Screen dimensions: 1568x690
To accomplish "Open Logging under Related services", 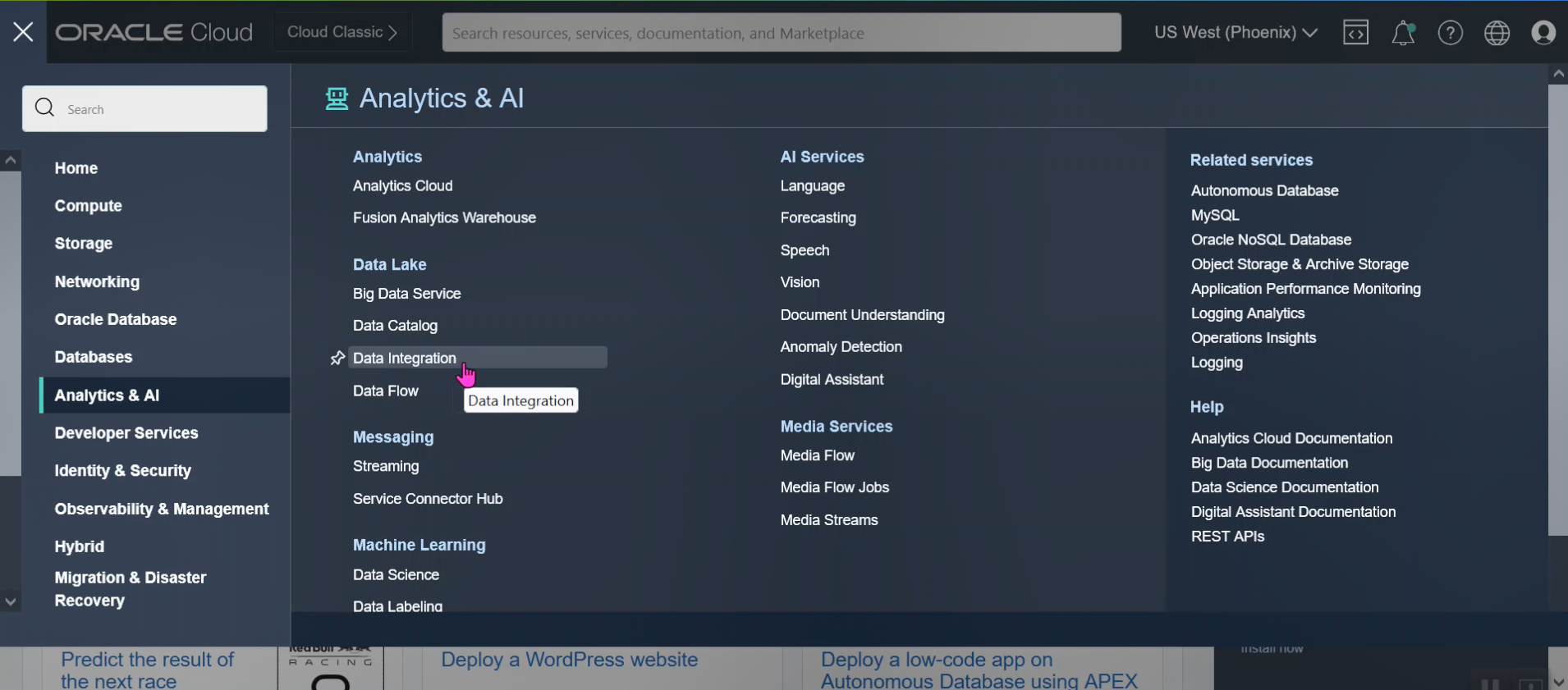I will pyautogui.click(x=1217, y=363).
